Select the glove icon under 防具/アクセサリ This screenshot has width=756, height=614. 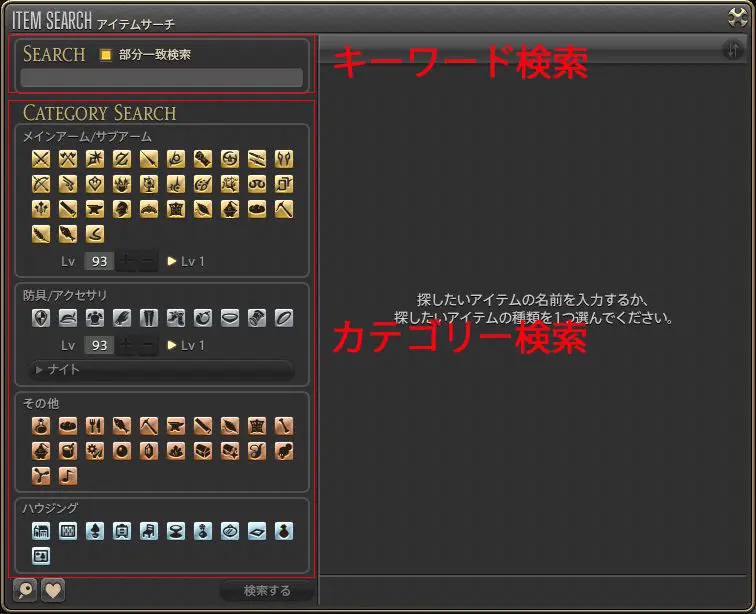122,317
